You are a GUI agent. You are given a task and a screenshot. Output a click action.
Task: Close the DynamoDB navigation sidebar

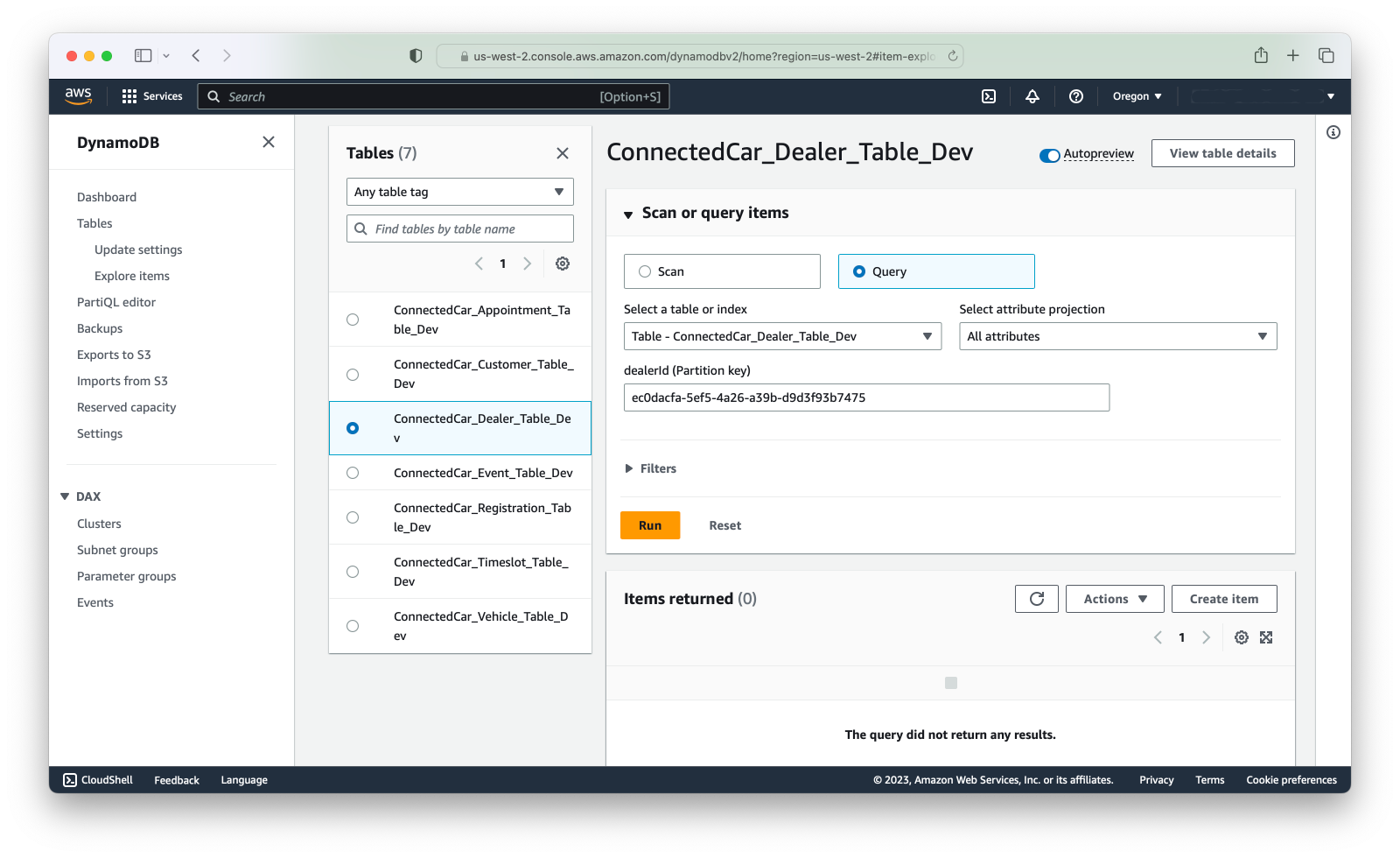269,142
